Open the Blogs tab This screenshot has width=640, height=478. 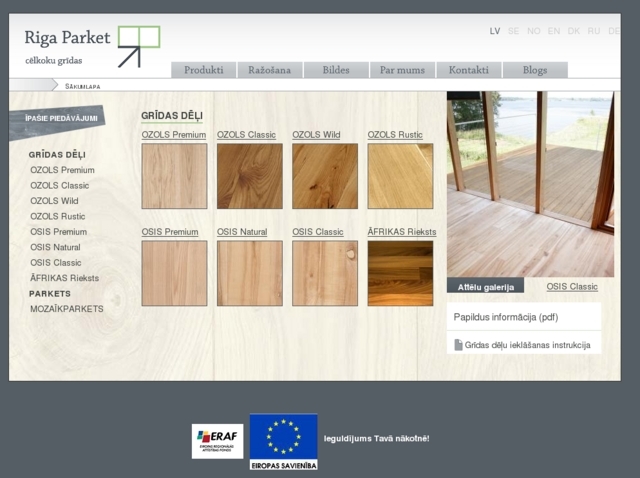[534, 70]
